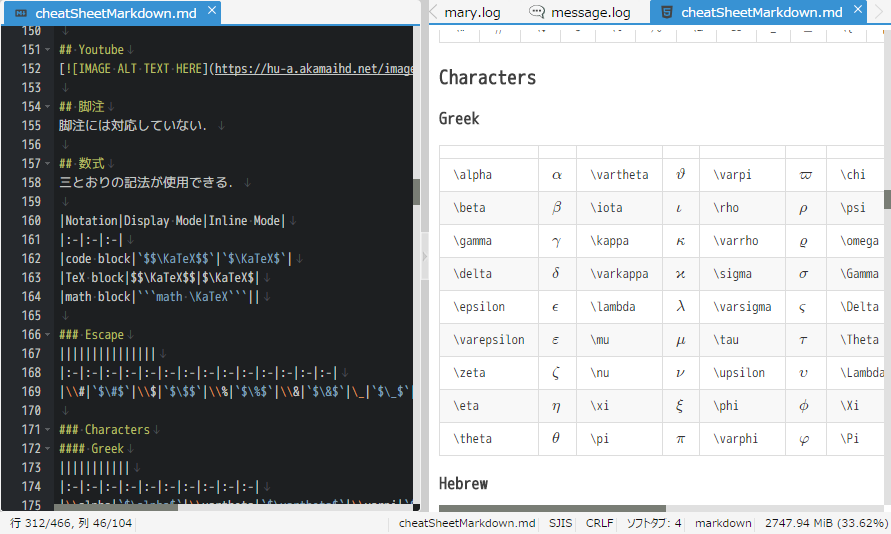Select the \theta table cell
Screen dimensions: 891x534
[489, 439]
